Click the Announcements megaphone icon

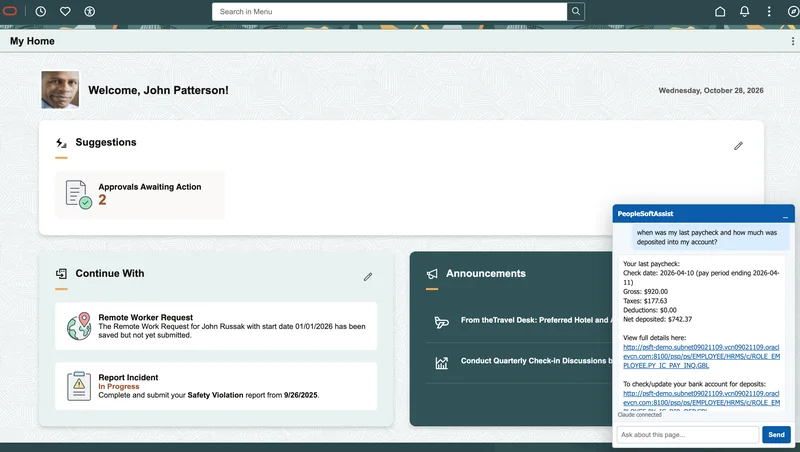coord(432,274)
